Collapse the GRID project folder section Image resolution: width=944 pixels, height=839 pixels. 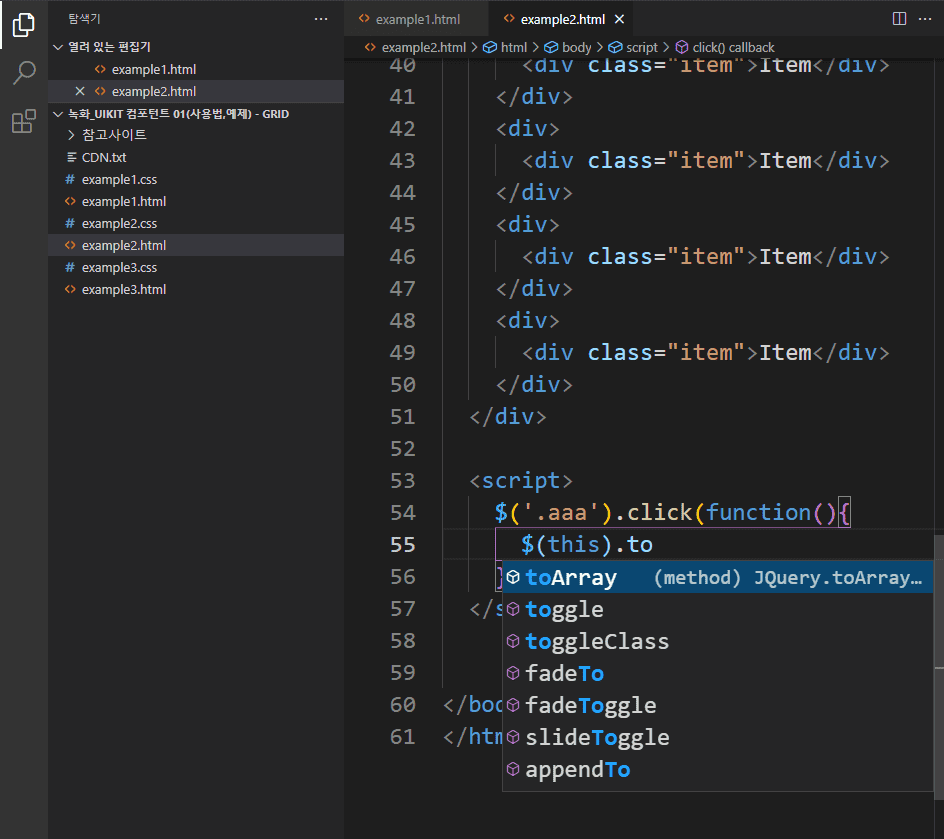58,114
